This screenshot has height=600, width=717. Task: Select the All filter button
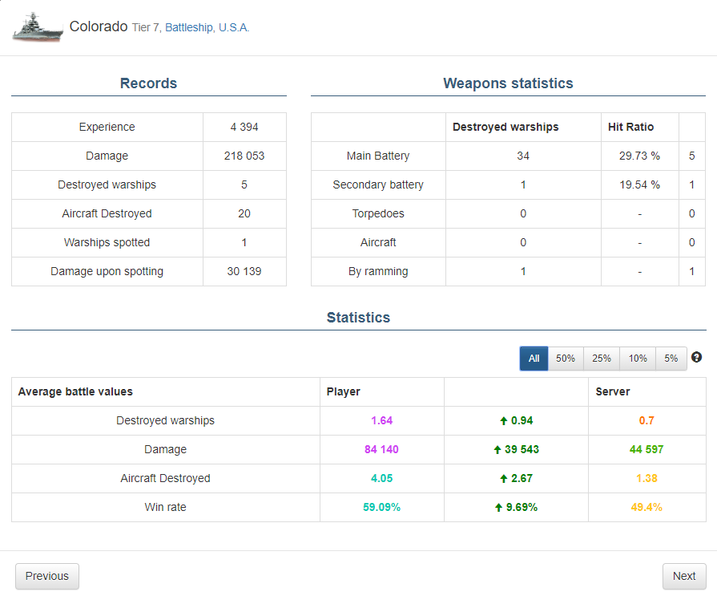[534, 359]
